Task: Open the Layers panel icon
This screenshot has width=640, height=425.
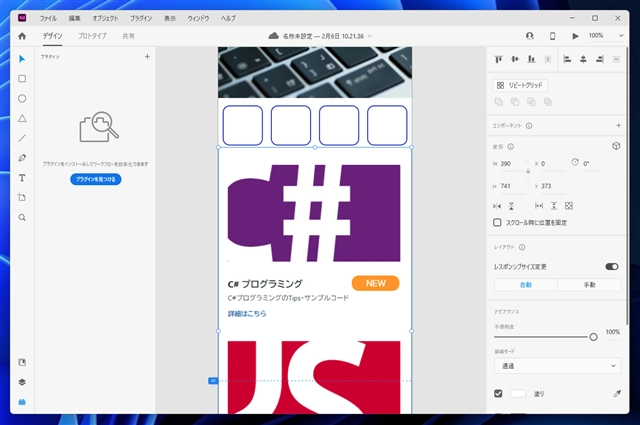Action: coord(22,382)
